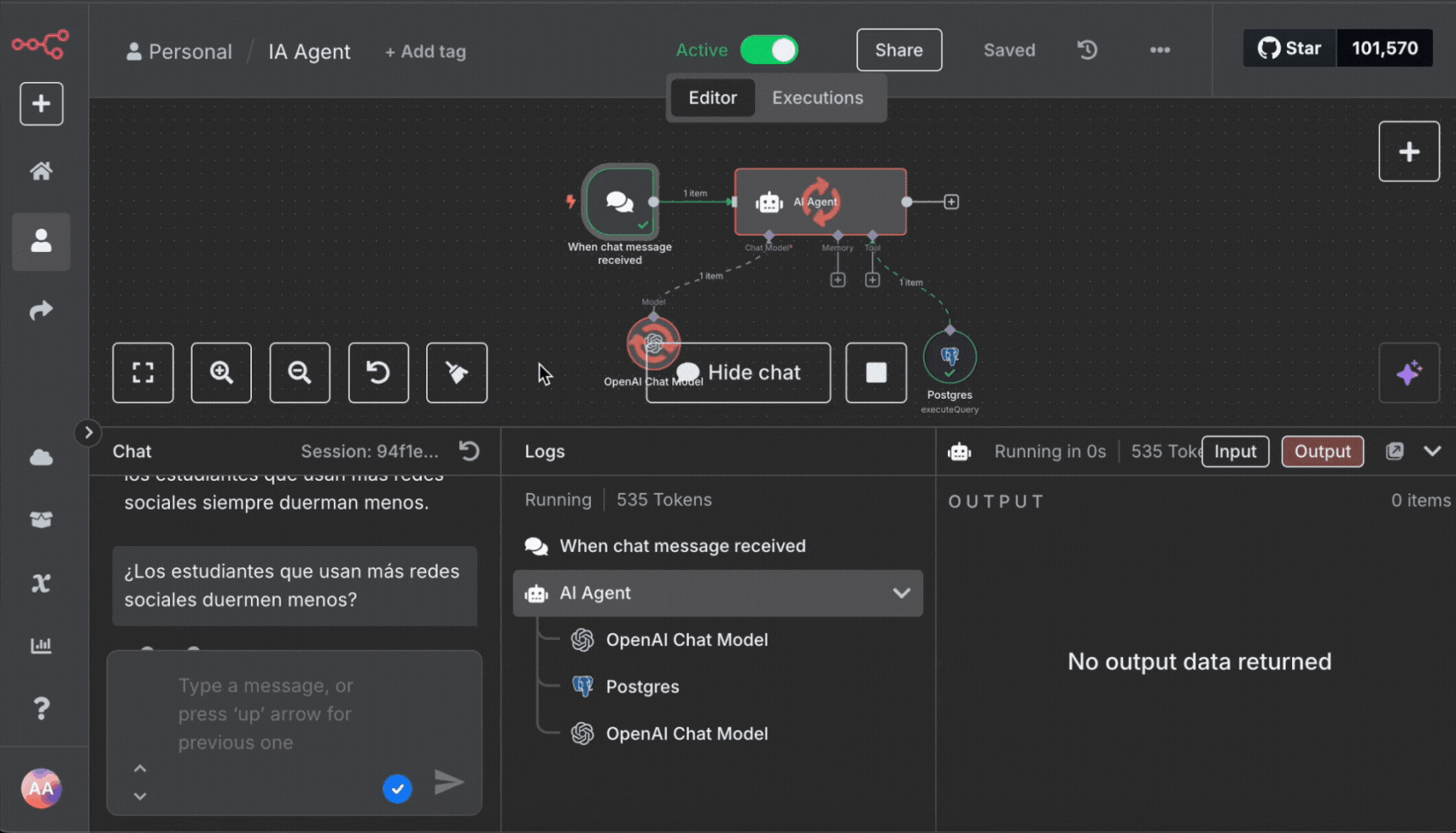
Task: Select the Postgres node on canvas
Action: click(950, 357)
